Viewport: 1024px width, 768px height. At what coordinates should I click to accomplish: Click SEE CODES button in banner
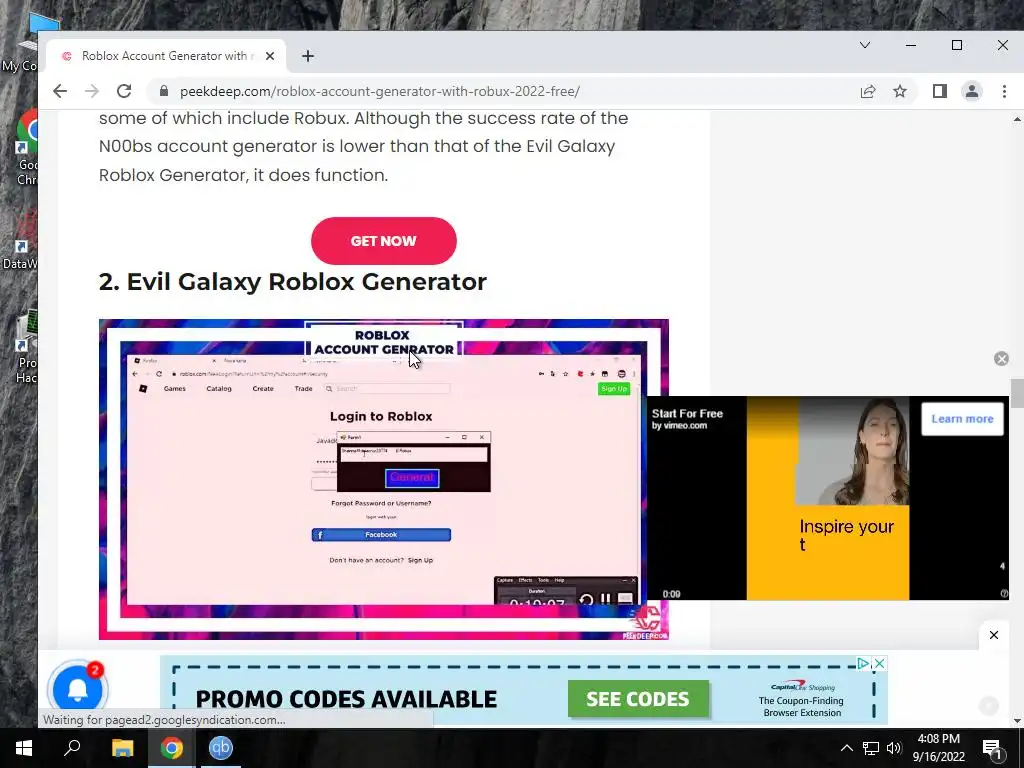(x=637, y=699)
